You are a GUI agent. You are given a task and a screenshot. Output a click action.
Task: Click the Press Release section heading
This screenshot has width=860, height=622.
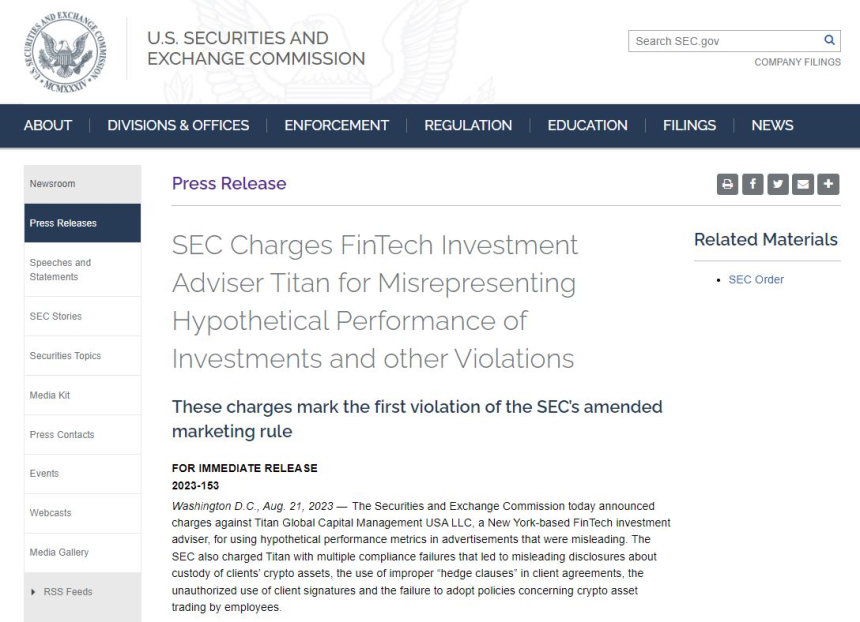coord(229,183)
